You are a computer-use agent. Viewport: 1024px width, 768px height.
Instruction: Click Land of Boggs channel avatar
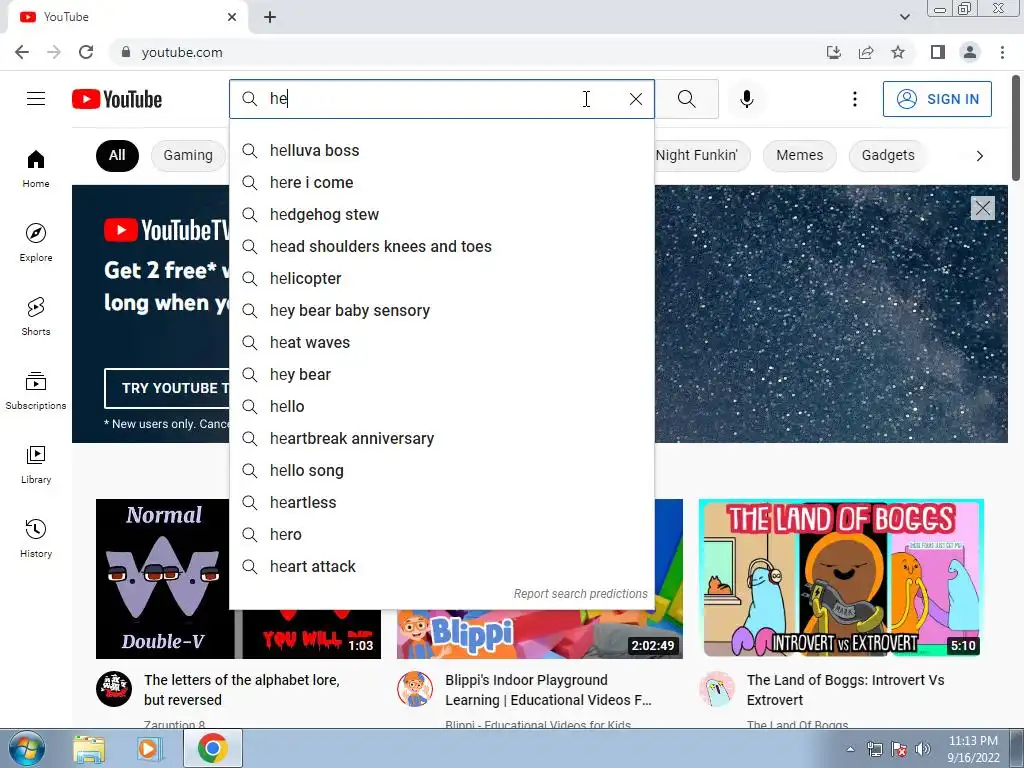click(716, 689)
